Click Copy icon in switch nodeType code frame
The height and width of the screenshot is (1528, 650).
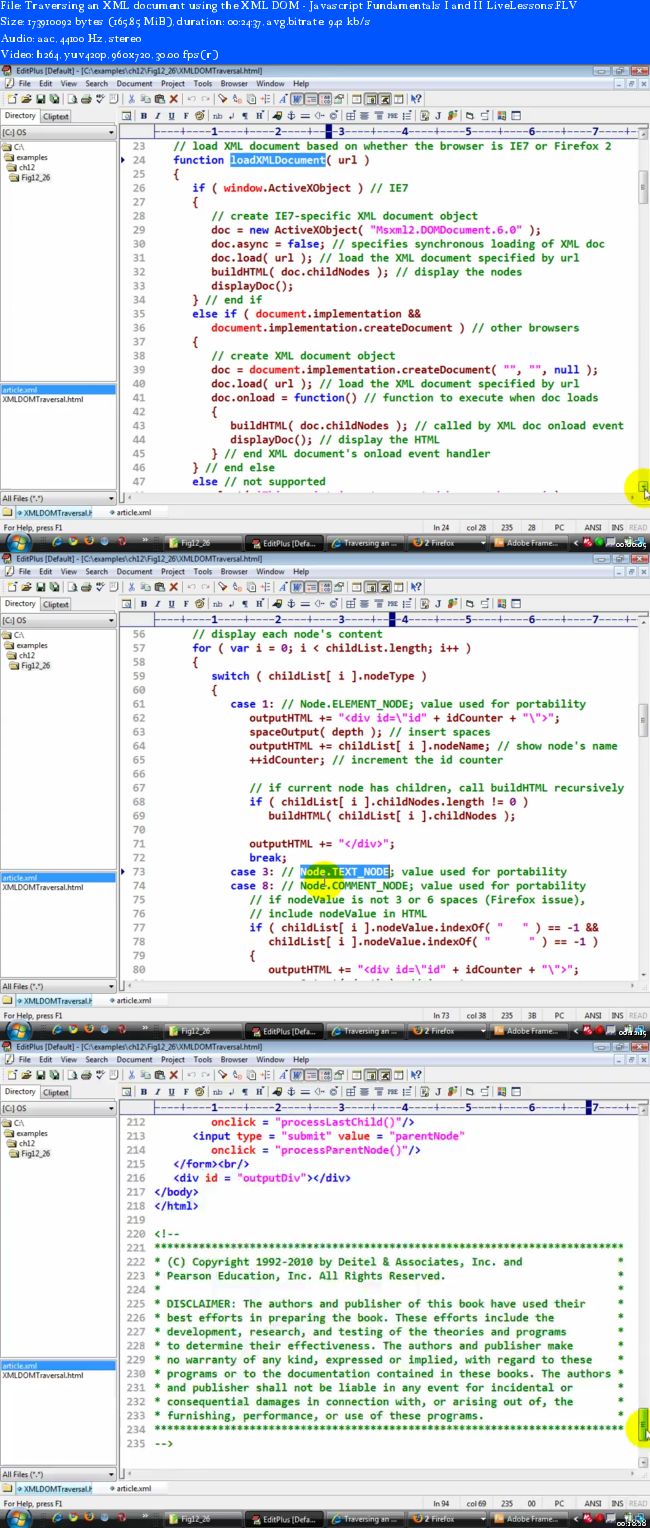(x=145, y=587)
